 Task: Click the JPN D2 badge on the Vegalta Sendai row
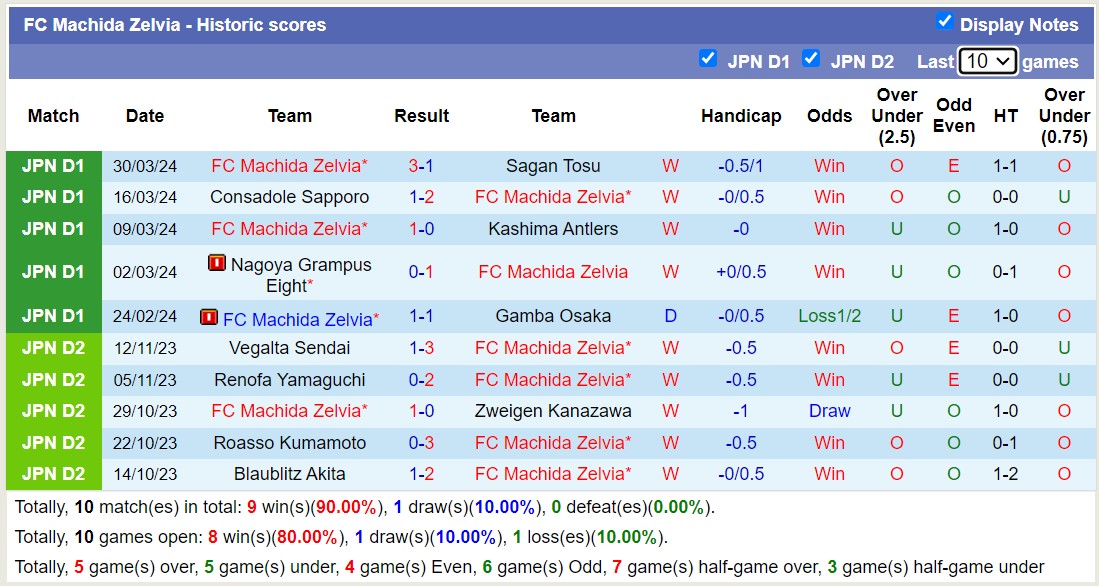pos(53,347)
